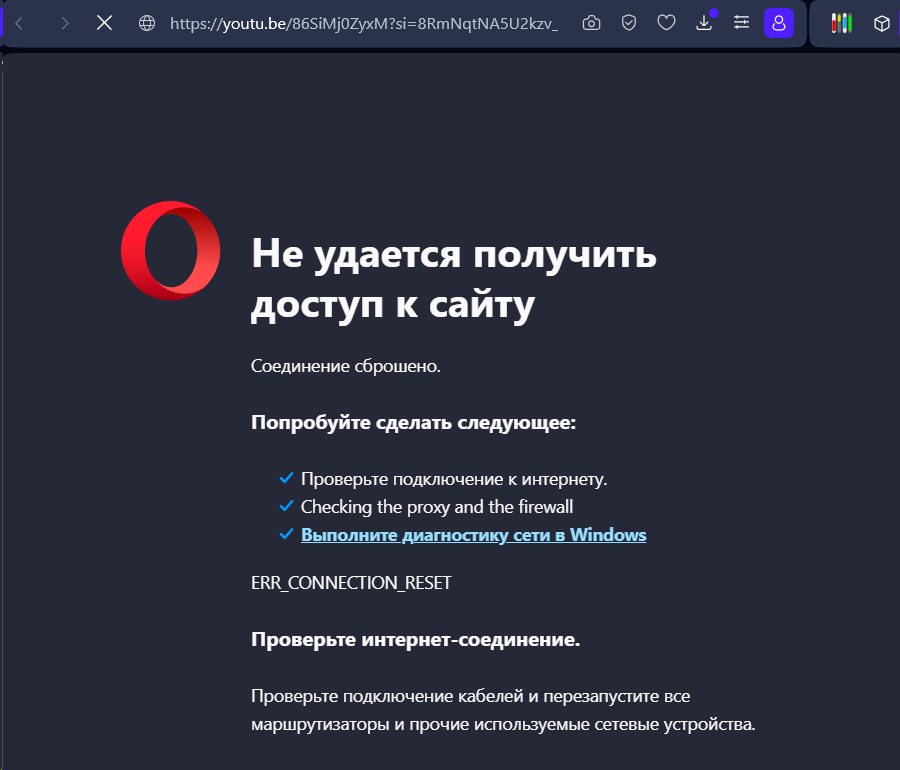Open the extensions cube icon
The image size is (900, 770).
[882, 23]
